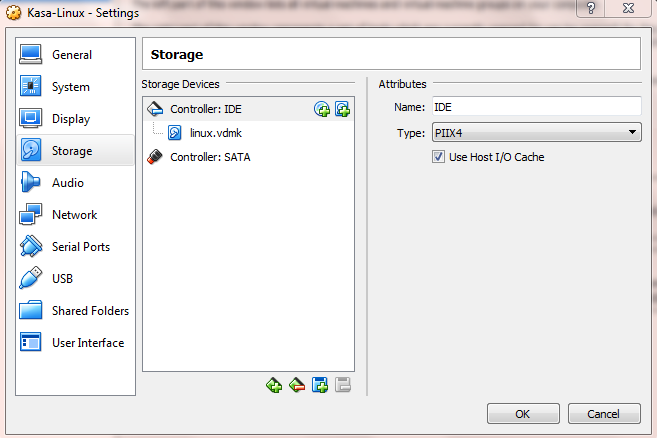
Task: Click the add optical drive icon on IDE controller
Action: [x=322, y=109]
